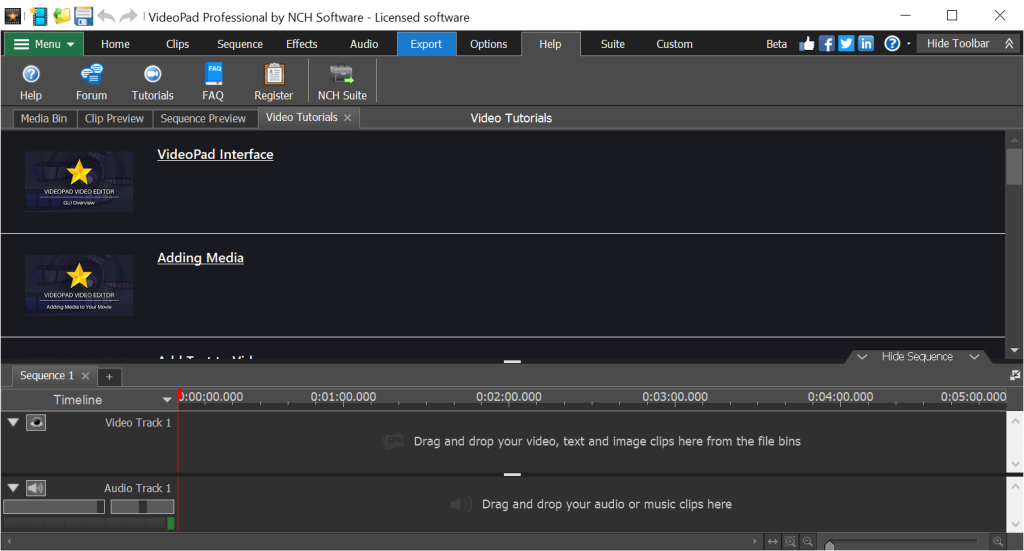The height and width of the screenshot is (551, 1024).
Task: Switch to the Sequence ribbon tab
Action: pos(240,44)
